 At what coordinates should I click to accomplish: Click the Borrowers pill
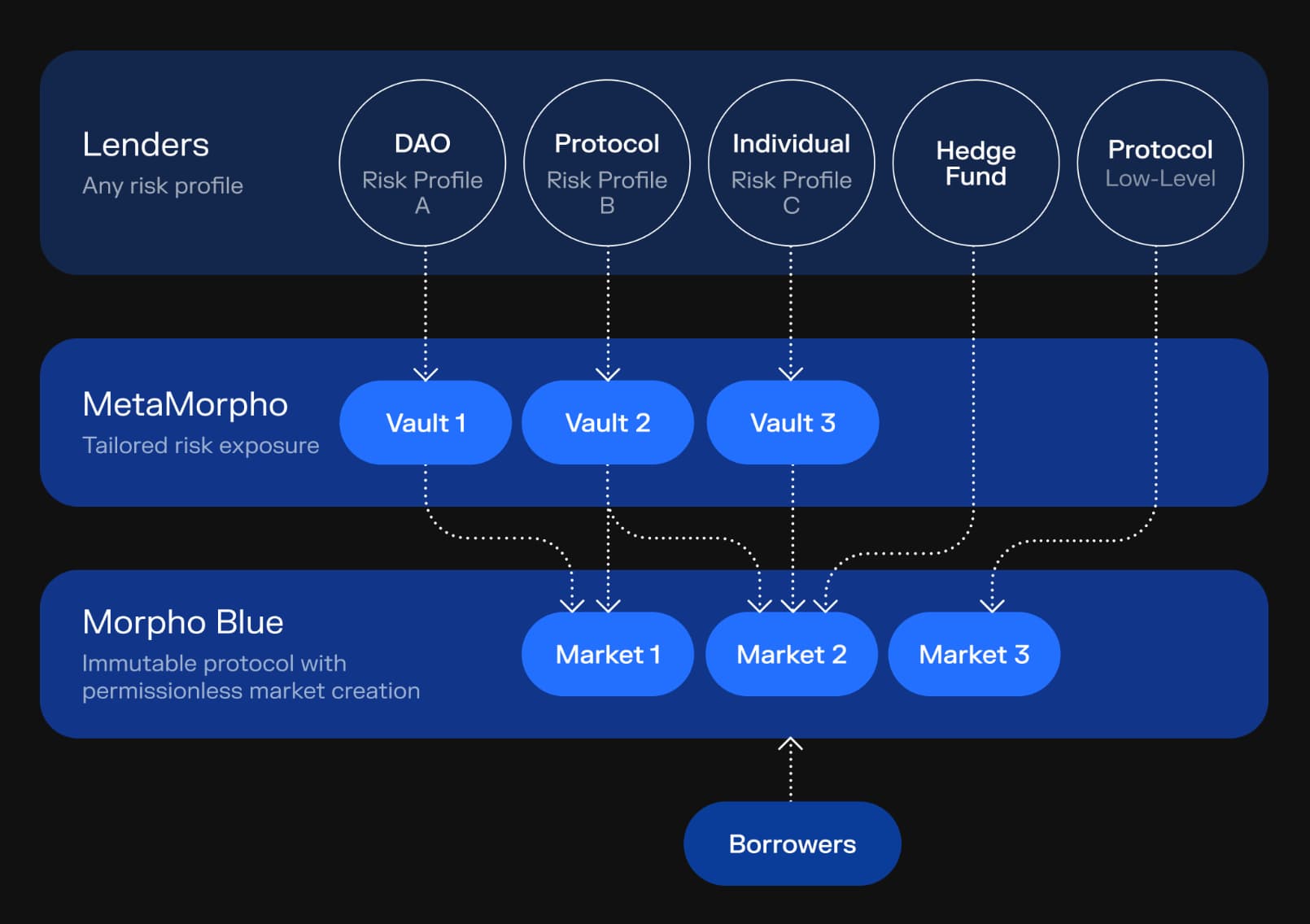pyautogui.click(x=793, y=844)
